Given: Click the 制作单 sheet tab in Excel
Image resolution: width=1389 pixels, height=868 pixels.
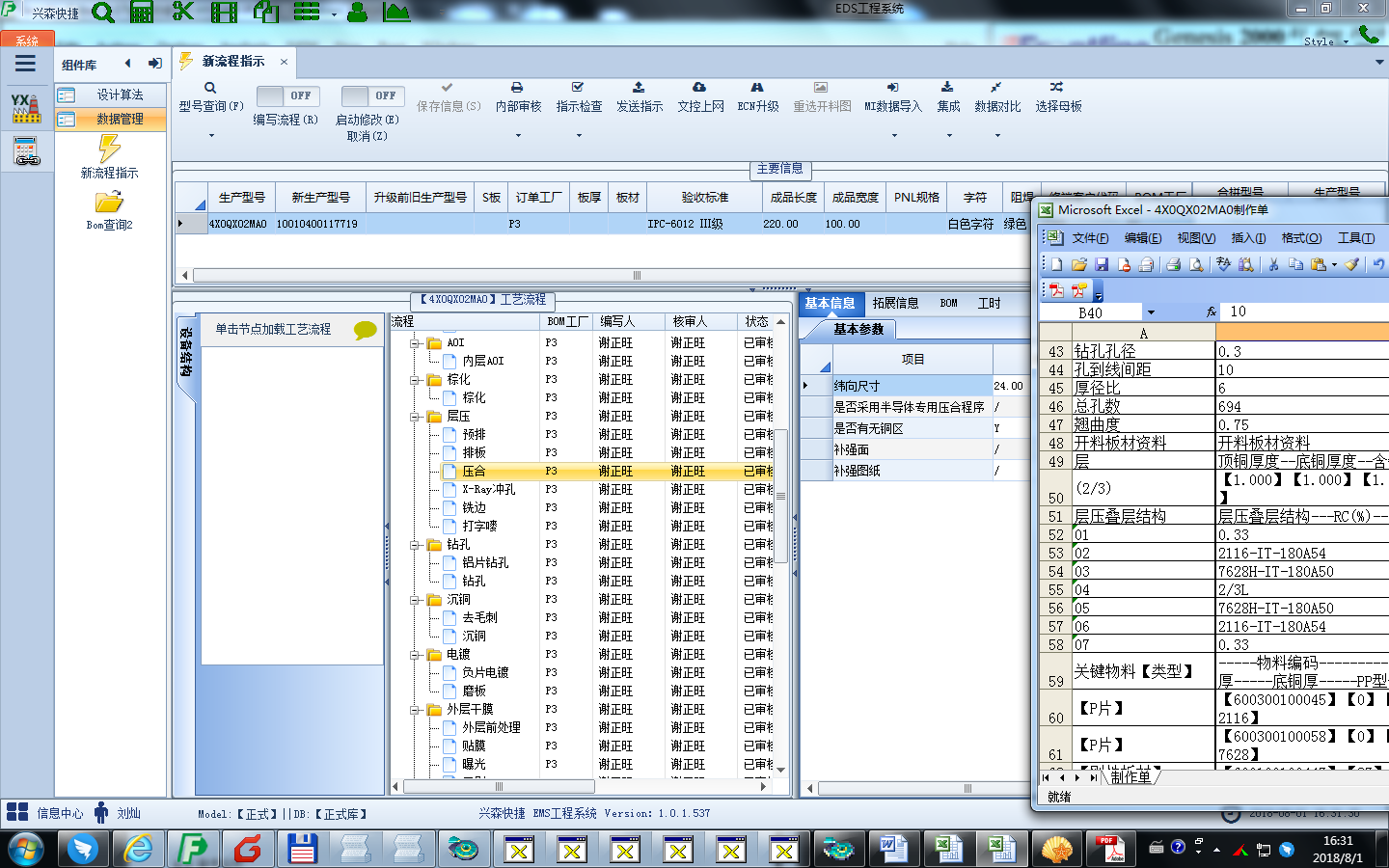Looking at the screenshot, I should [x=1130, y=777].
